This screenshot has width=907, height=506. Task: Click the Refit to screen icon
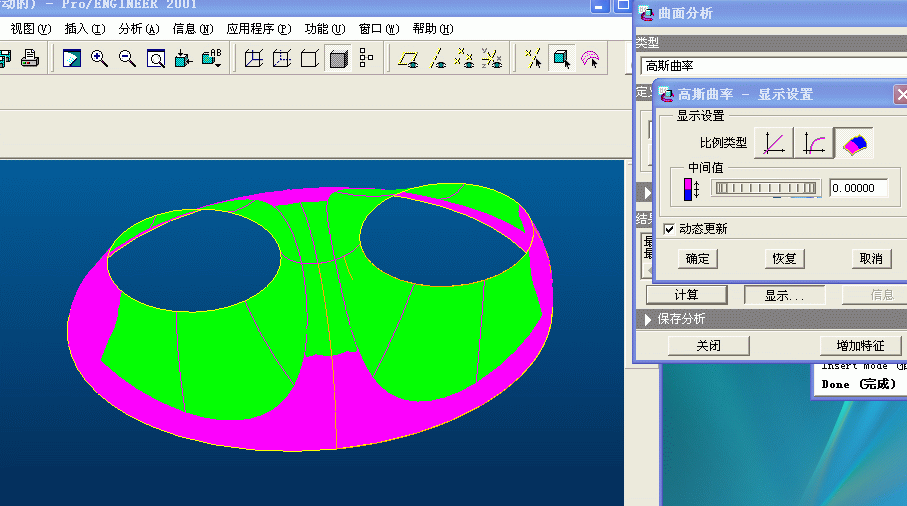156,58
